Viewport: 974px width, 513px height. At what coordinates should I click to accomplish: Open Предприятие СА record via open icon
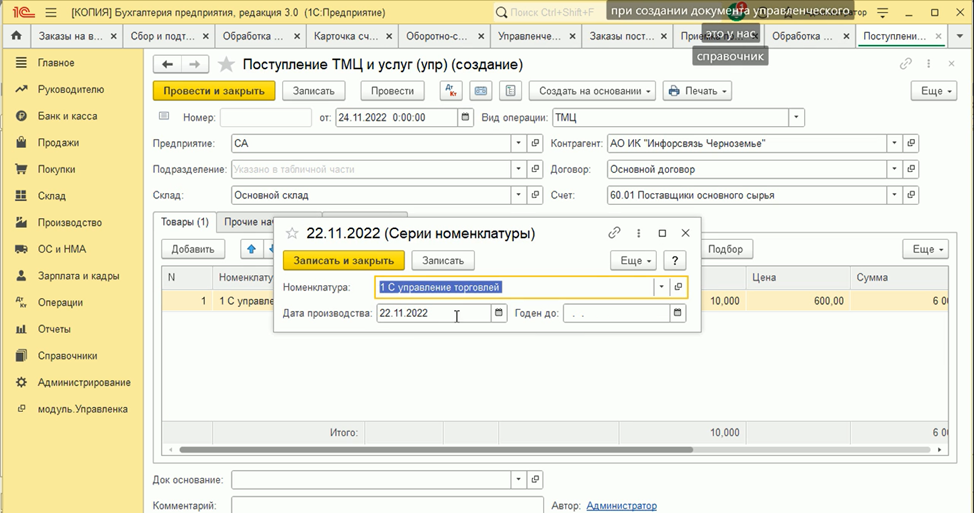535,143
